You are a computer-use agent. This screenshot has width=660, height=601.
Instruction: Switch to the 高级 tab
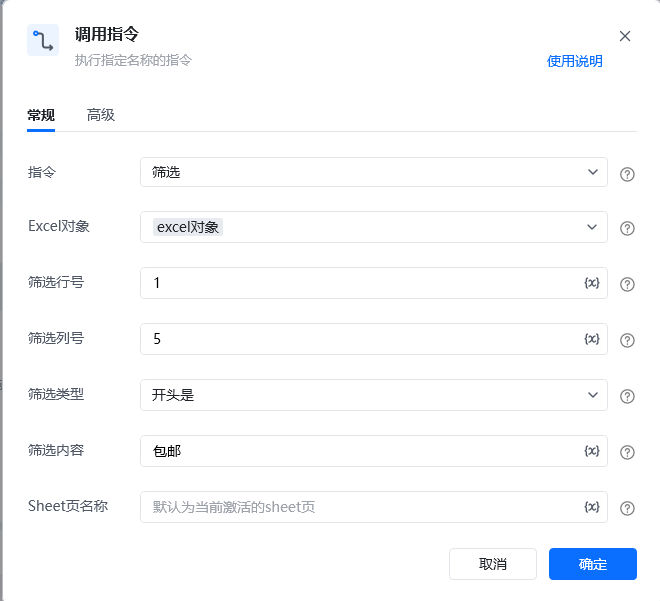tap(101, 115)
